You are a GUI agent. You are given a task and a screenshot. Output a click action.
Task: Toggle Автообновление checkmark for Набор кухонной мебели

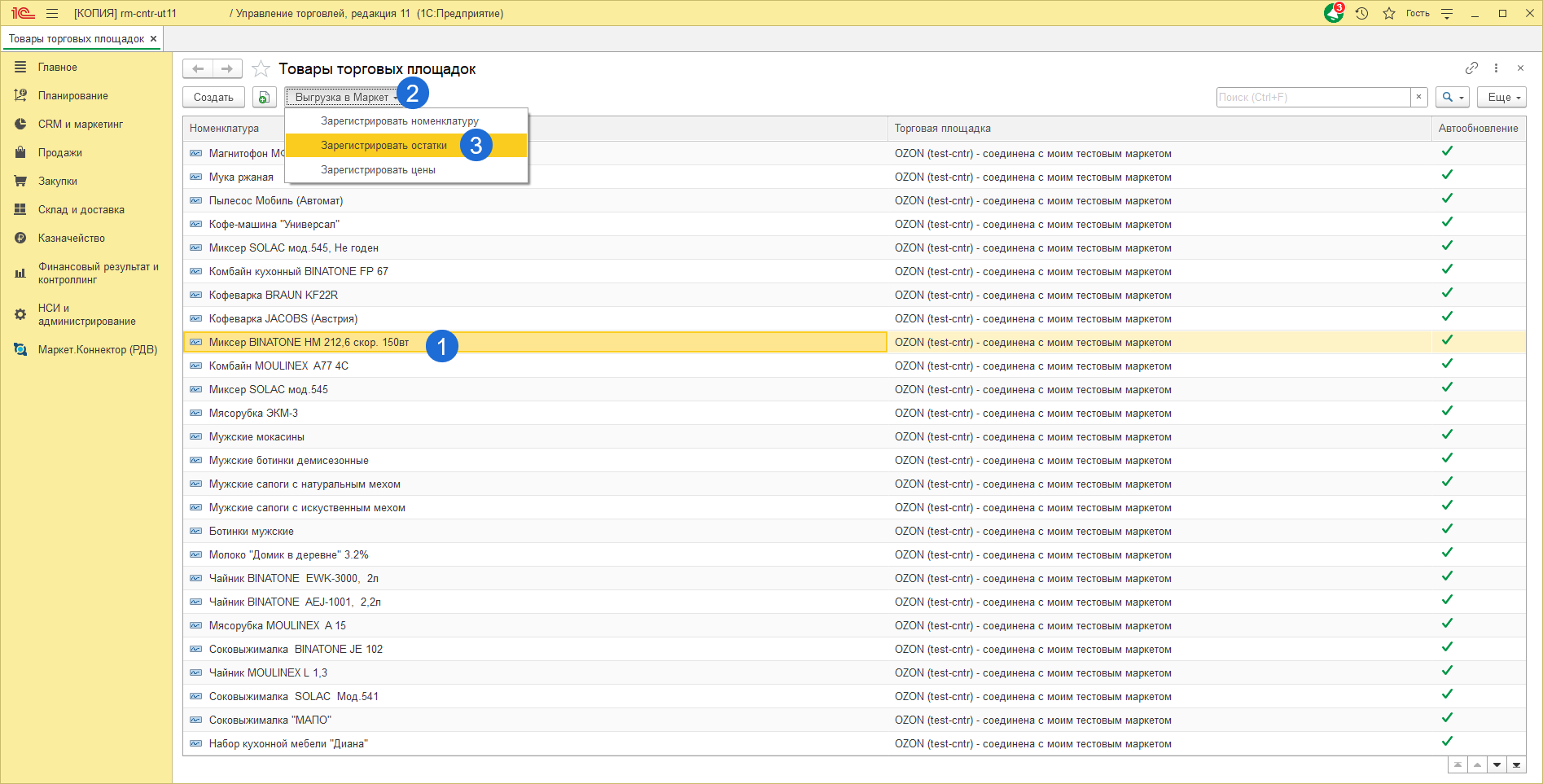[1447, 742]
